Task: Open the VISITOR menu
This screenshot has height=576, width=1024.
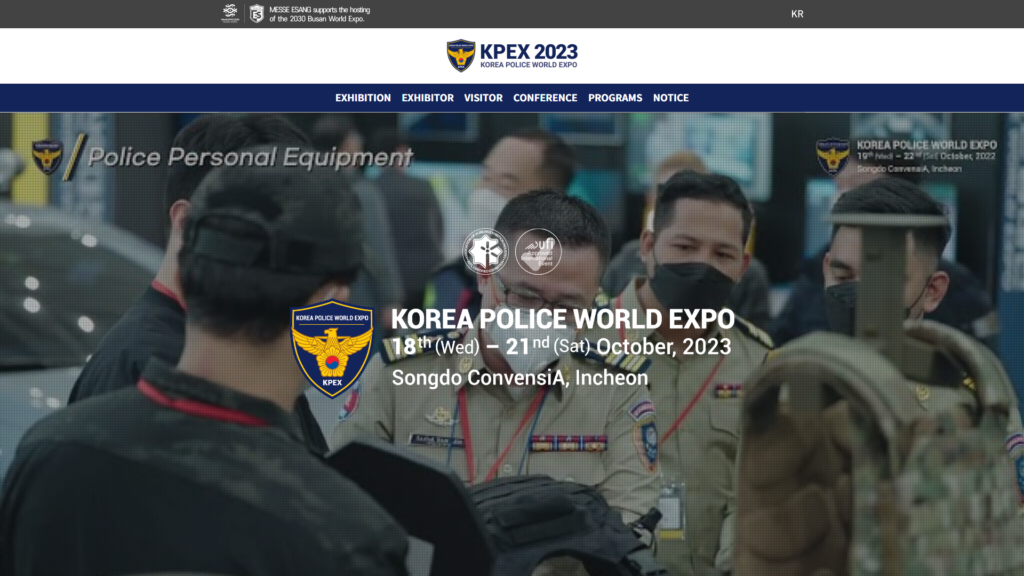Action: point(483,98)
